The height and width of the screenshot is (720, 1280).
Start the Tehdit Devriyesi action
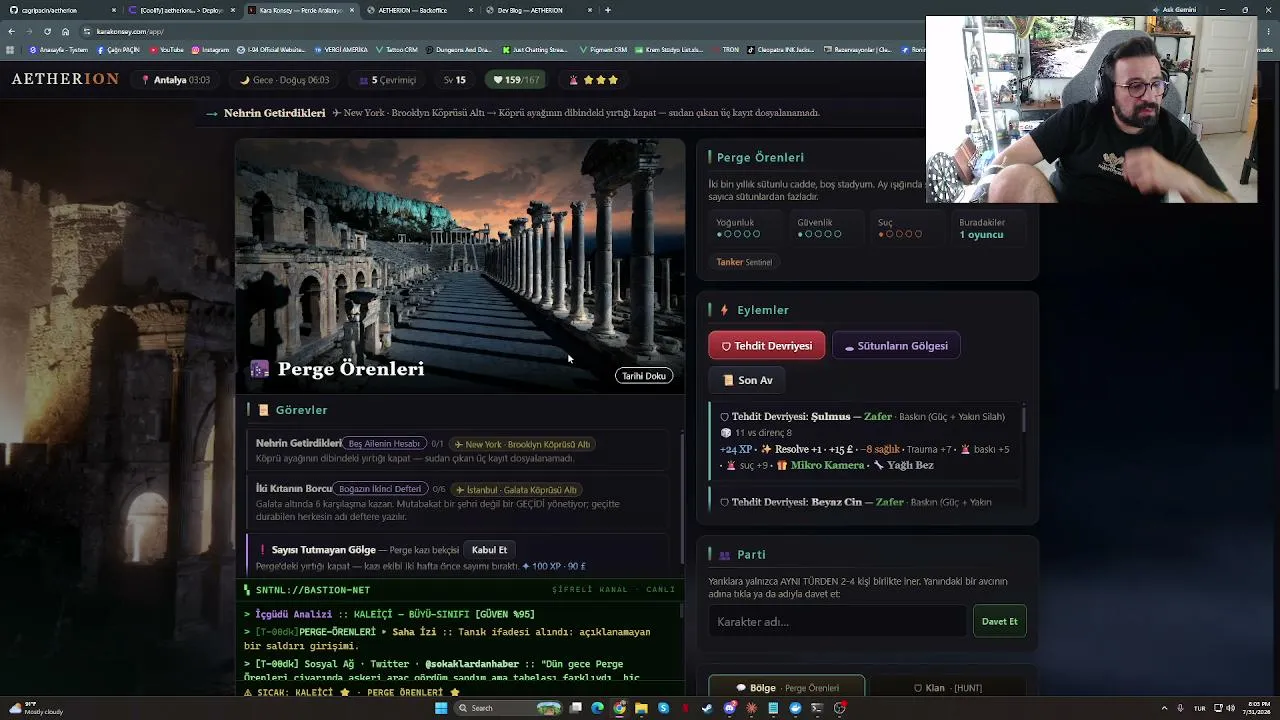point(767,346)
